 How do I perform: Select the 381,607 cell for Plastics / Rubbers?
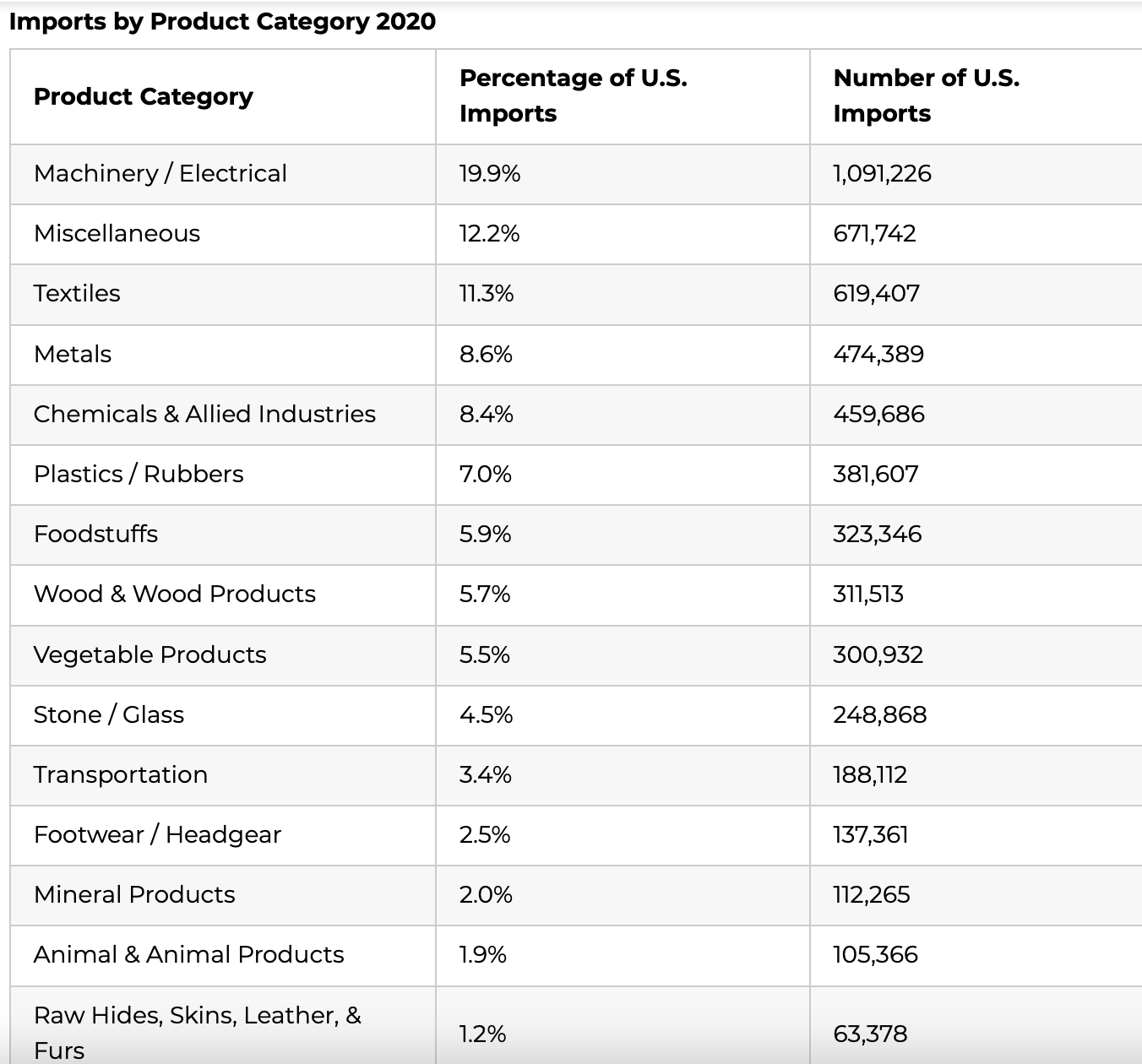click(875, 475)
